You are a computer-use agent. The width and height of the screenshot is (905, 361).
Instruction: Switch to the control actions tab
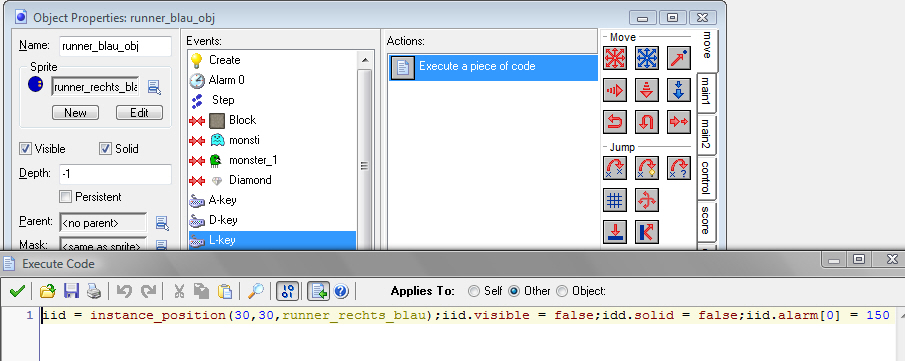click(x=706, y=179)
